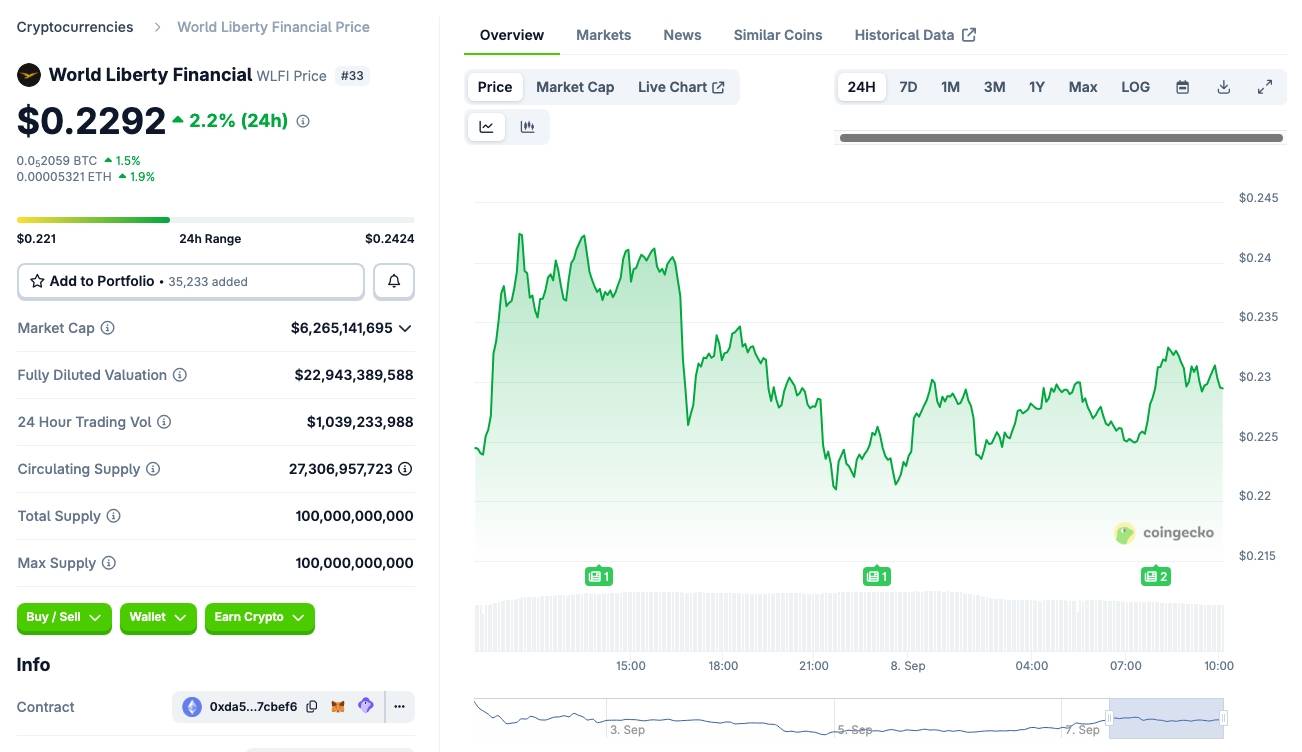Image resolution: width=1302 pixels, height=752 pixels.
Task: Click the Ethereum contract chain icon
Action: [191, 707]
